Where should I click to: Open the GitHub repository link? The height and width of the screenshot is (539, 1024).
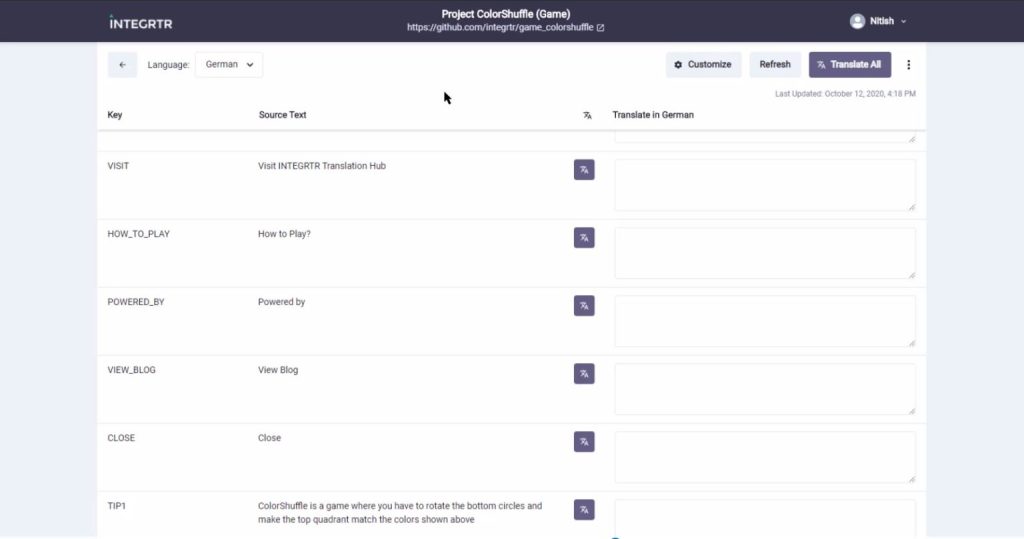[x=505, y=28]
